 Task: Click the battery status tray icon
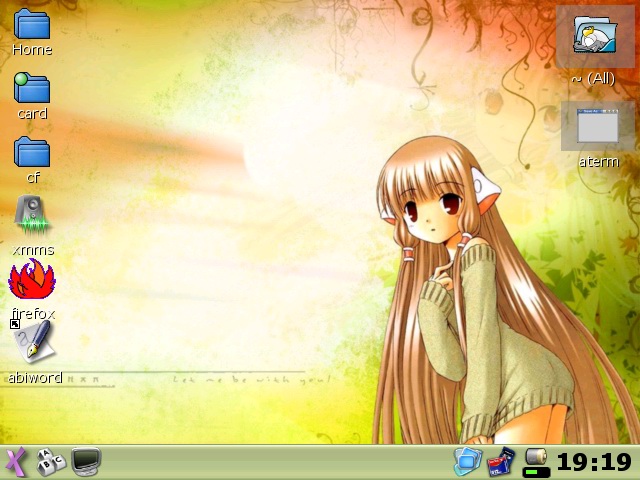click(536, 461)
